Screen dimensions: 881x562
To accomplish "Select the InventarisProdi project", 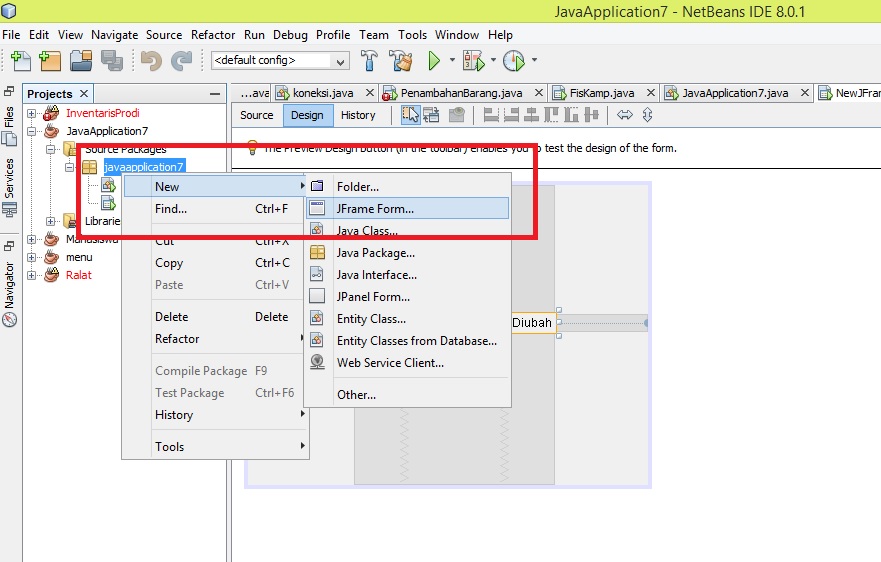I will 103,113.
